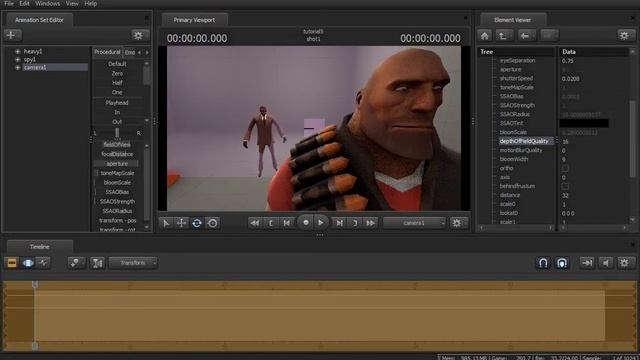Screen dimensions: 640x360
Task: Click the play button in viewport
Action: (321, 222)
